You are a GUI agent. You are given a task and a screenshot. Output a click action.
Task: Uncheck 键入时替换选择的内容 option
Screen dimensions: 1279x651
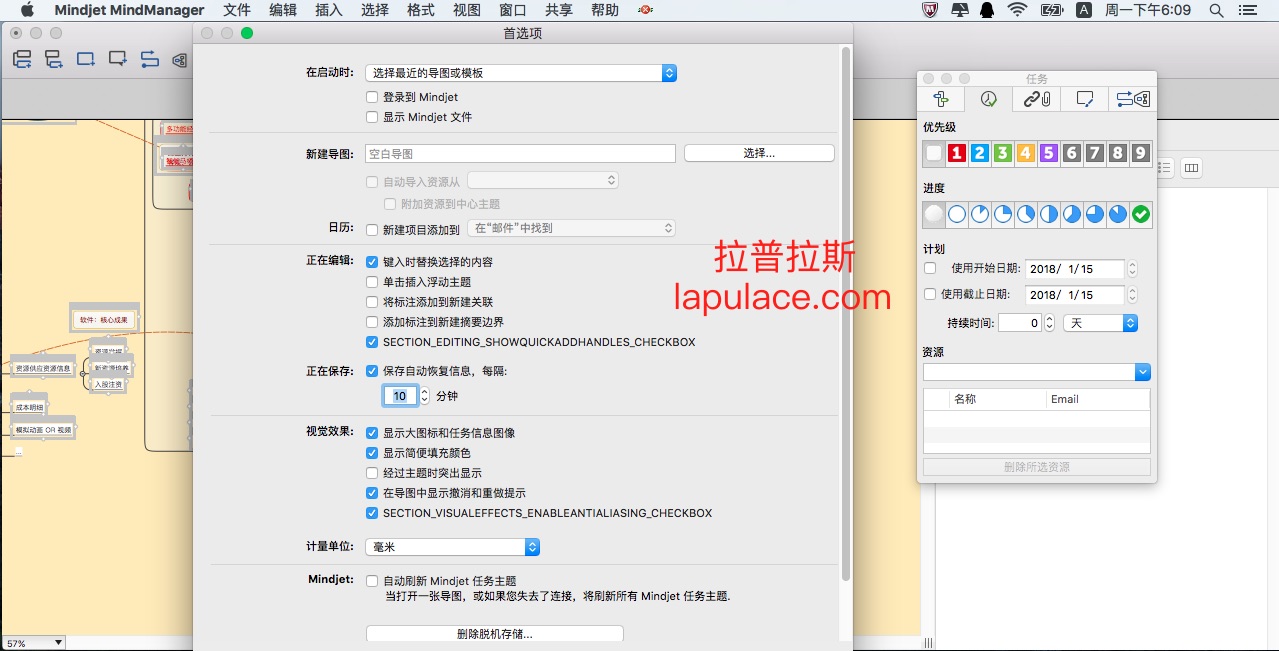click(x=372, y=262)
